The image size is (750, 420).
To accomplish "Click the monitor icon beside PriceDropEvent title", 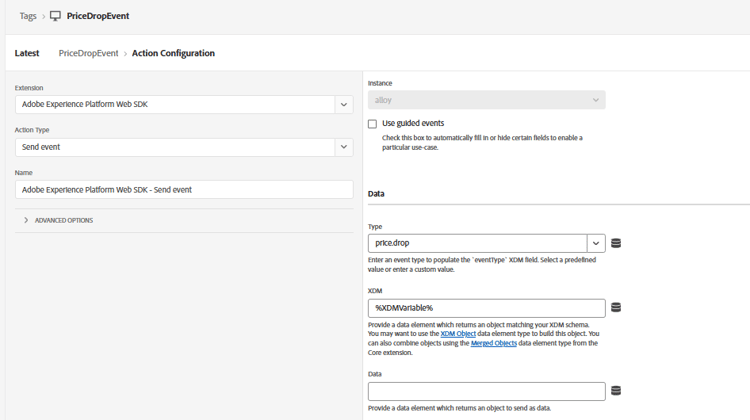I will pos(55,16).
